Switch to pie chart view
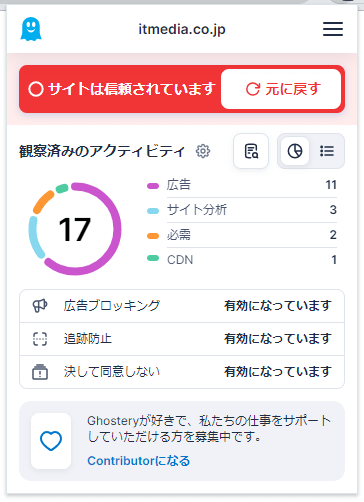 295,151
